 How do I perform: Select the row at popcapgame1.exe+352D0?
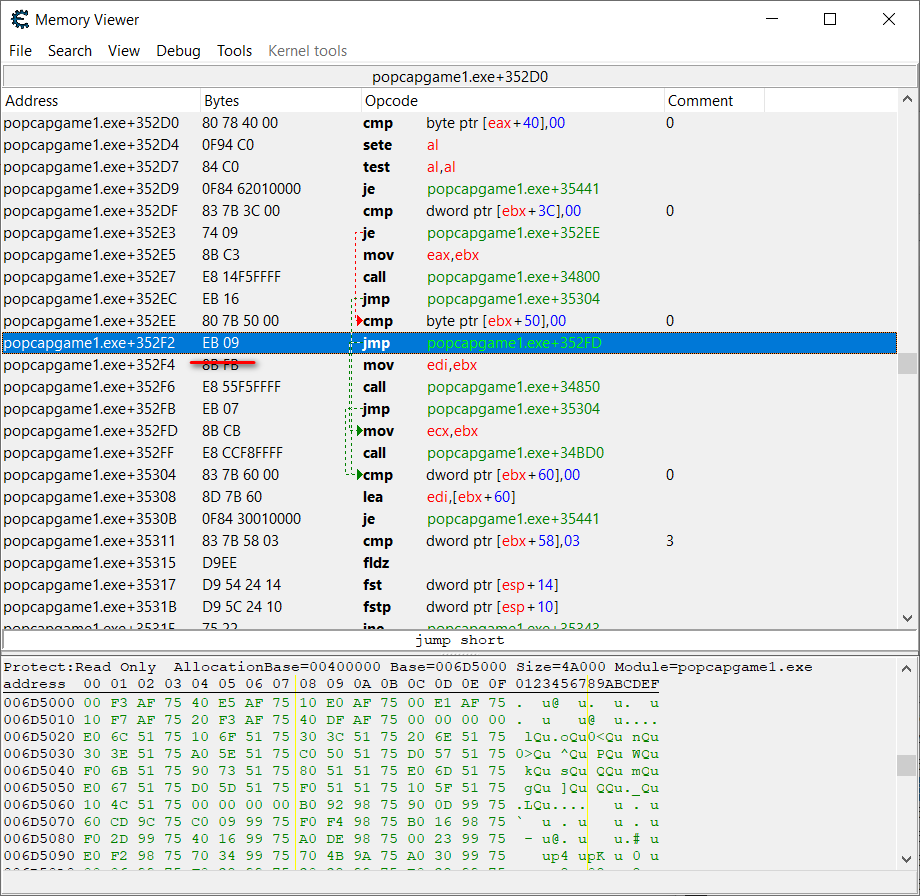pos(449,123)
